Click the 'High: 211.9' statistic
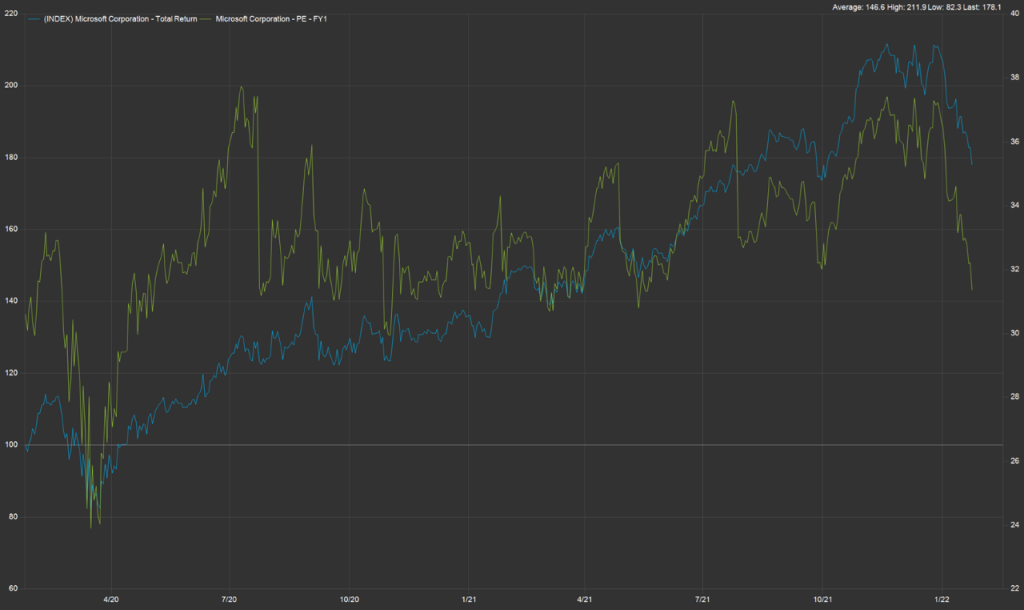Image resolution: width=1024 pixels, height=610 pixels. (905, 7)
